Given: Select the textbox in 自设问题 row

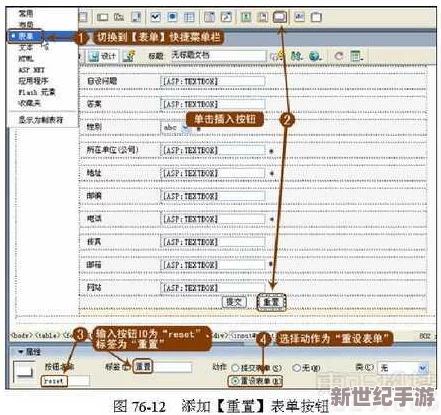Looking at the screenshot, I should point(213,81).
